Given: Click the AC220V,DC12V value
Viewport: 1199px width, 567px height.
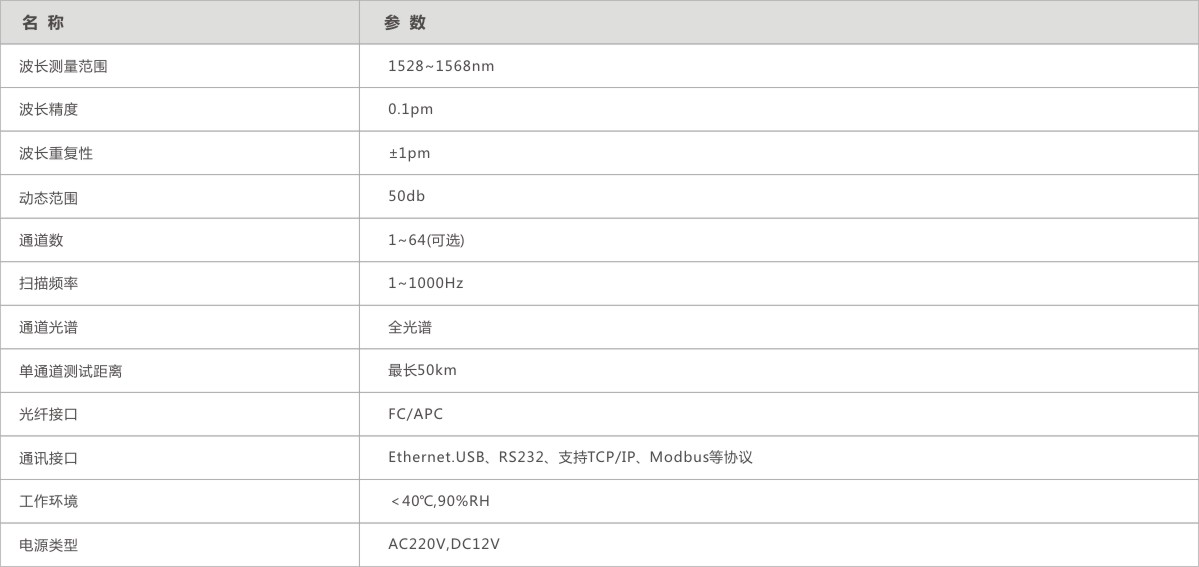Looking at the screenshot, I should tap(444, 545).
